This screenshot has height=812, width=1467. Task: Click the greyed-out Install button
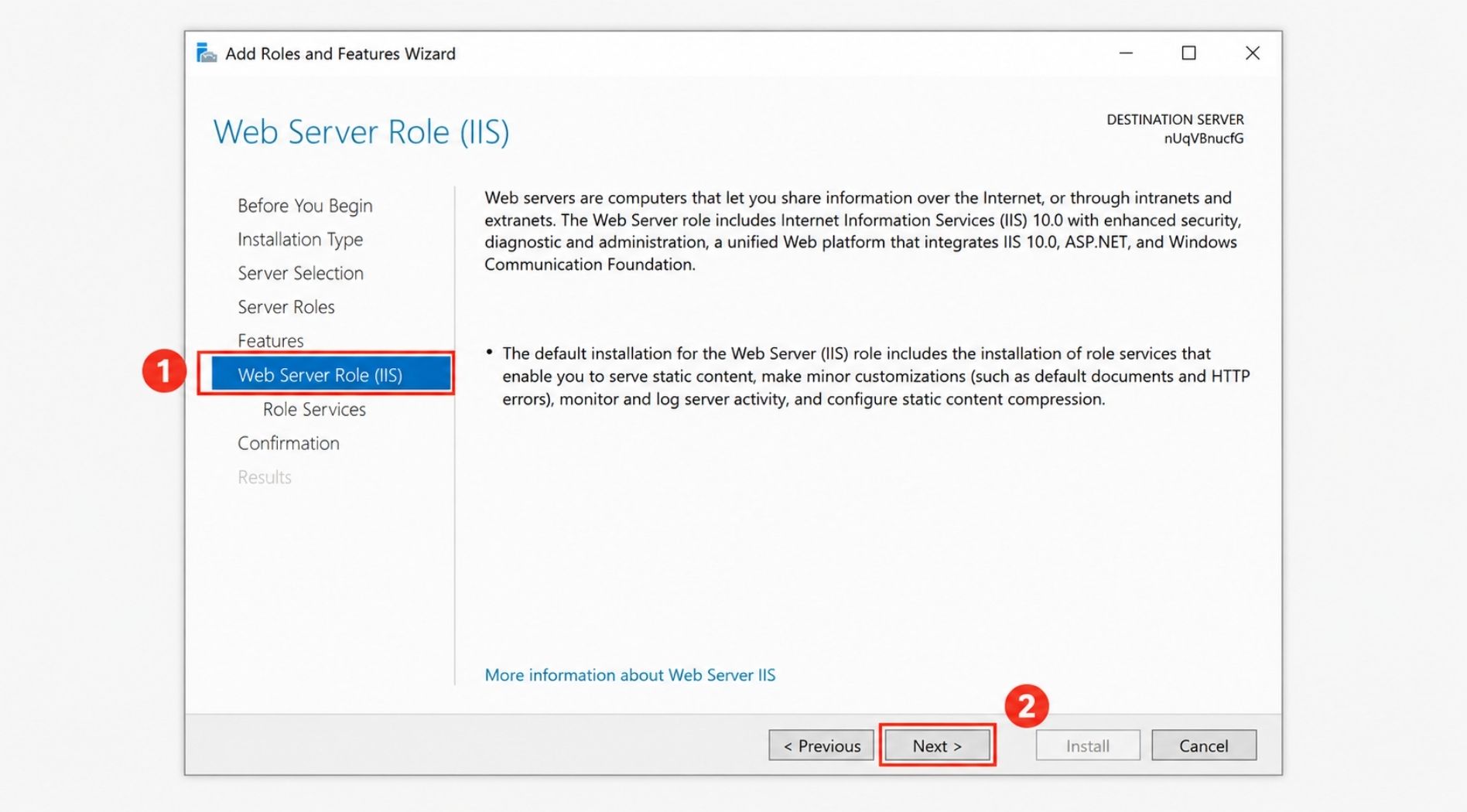click(x=1088, y=745)
